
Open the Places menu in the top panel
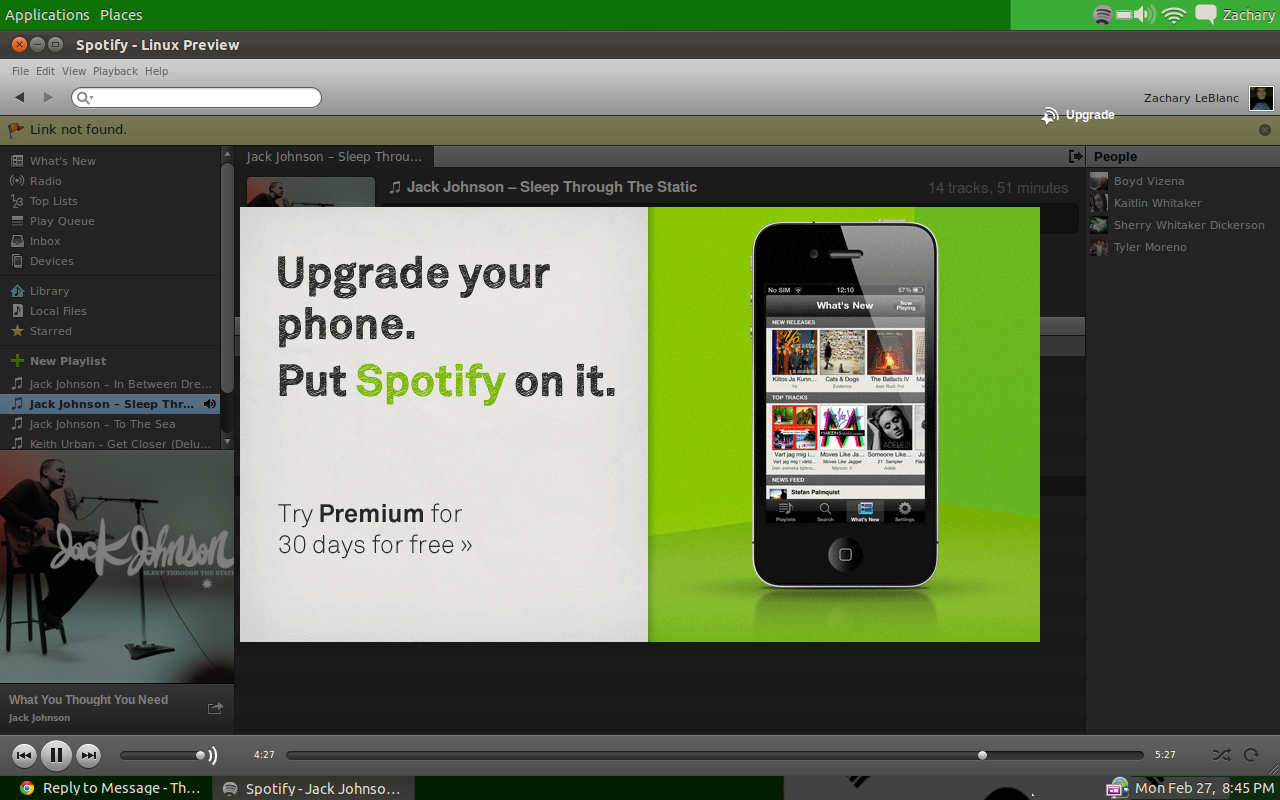[x=121, y=15]
